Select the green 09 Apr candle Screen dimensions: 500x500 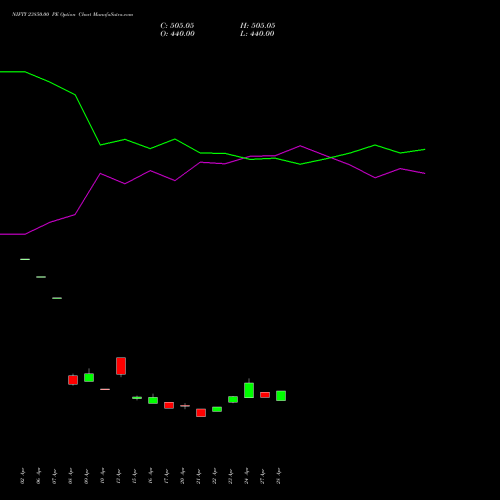pyautogui.click(x=89, y=377)
